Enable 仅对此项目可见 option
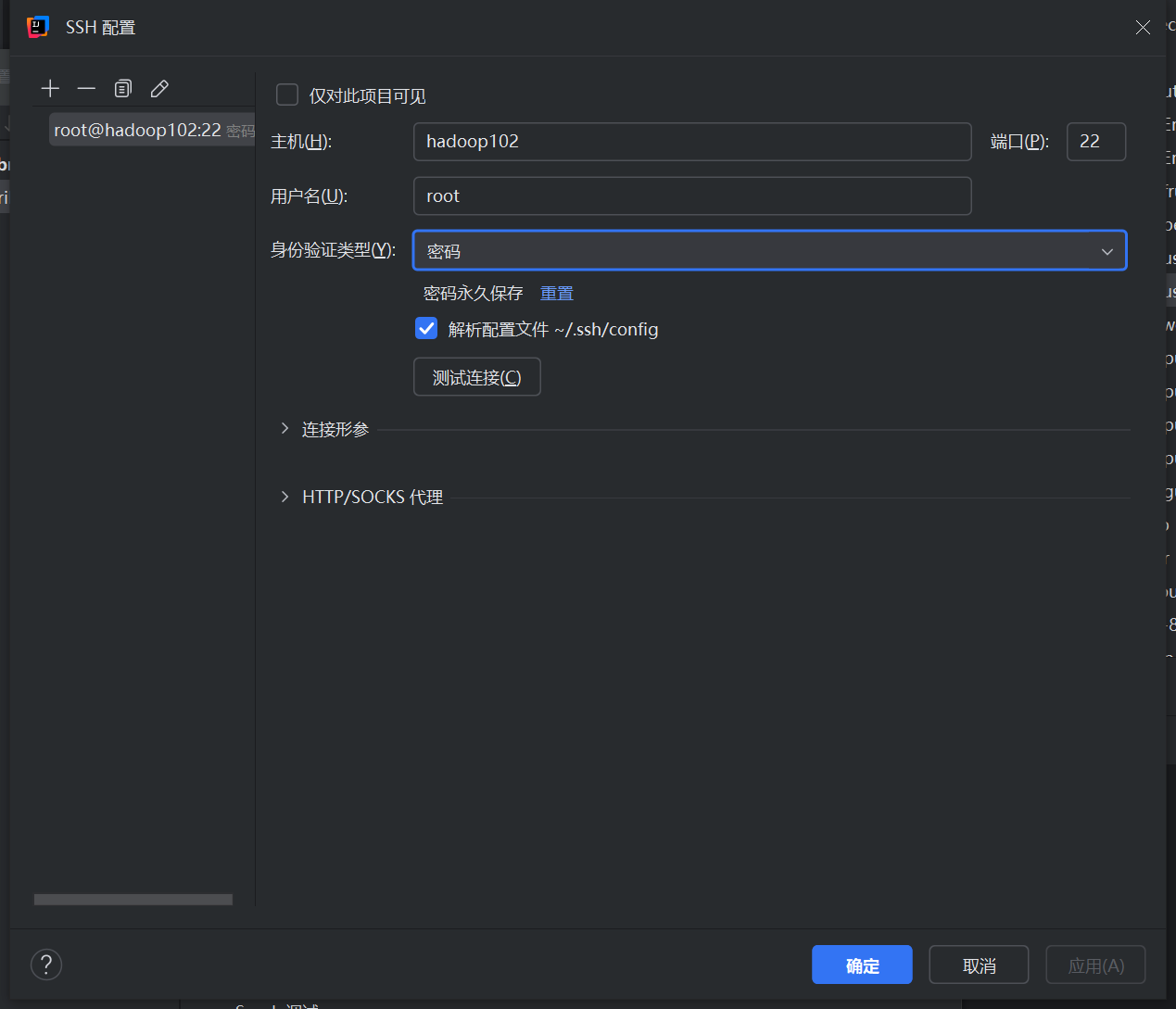Image resolution: width=1176 pixels, height=1009 pixels. 287,95
